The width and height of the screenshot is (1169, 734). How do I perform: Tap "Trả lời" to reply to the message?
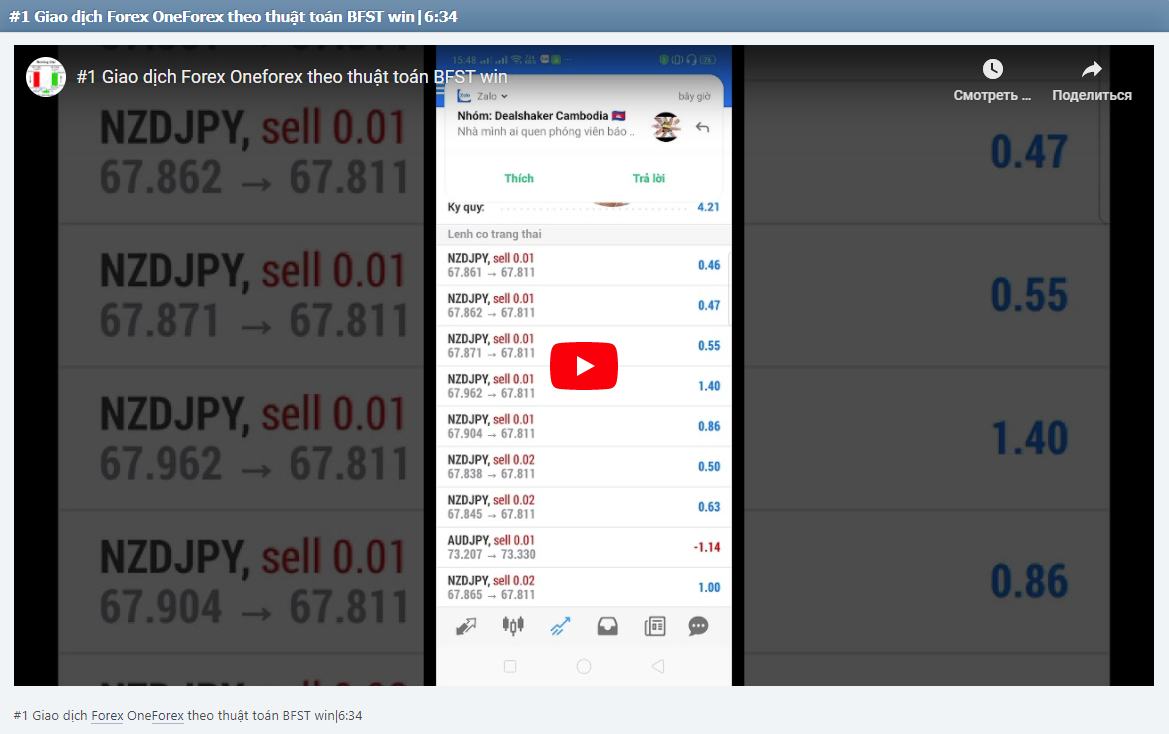tap(648, 178)
